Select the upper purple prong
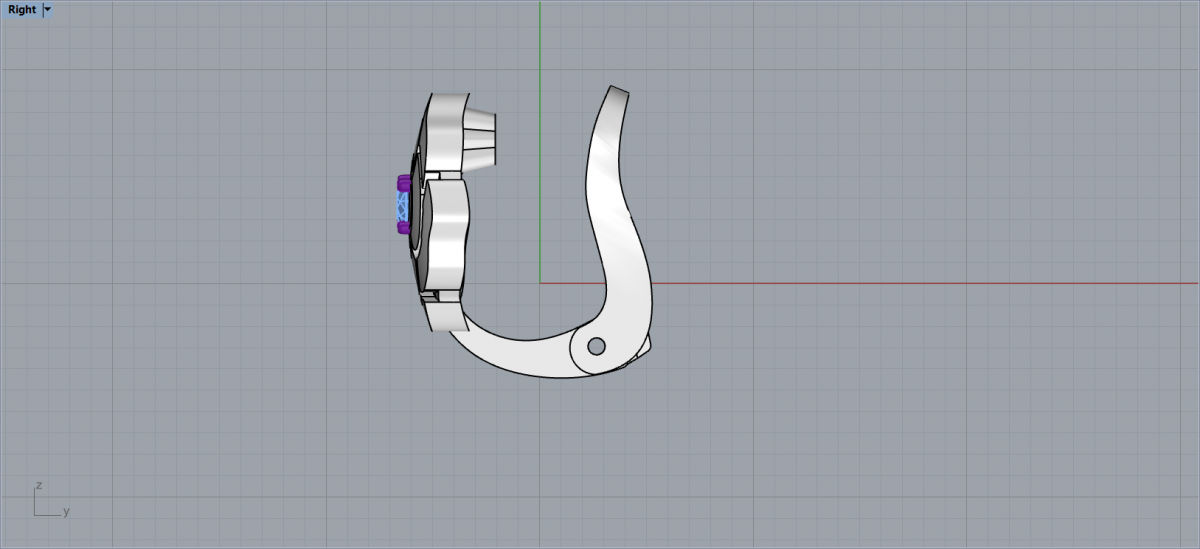Image resolution: width=1200 pixels, height=549 pixels. click(403, 183)
